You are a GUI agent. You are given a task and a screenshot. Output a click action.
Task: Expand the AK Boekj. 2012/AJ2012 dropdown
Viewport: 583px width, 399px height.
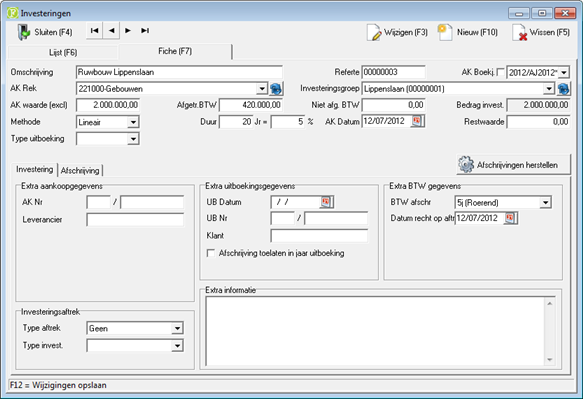pyautogui.click(x=564, y=72)
